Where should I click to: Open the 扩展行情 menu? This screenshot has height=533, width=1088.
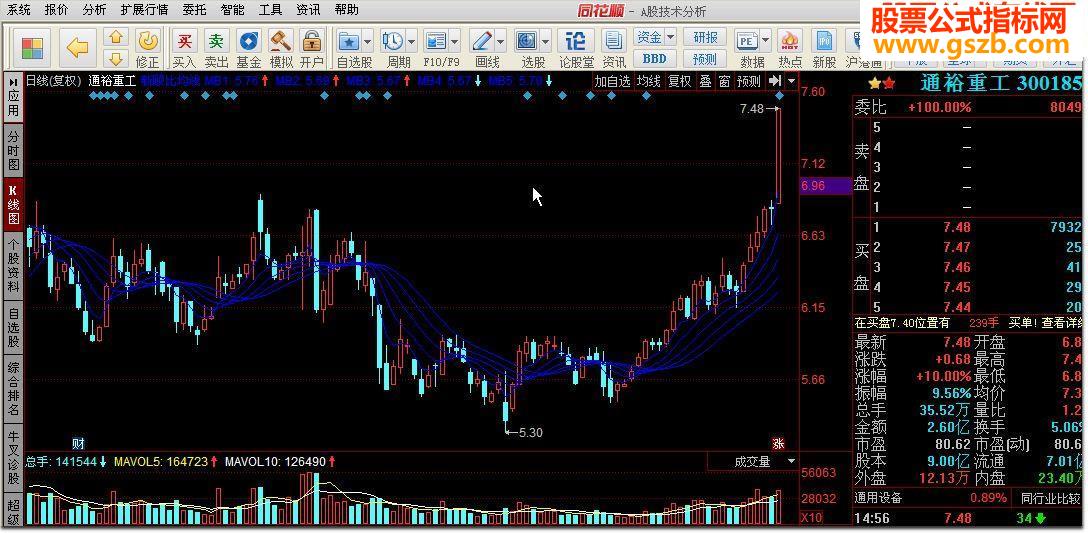(x=144, y=10)
